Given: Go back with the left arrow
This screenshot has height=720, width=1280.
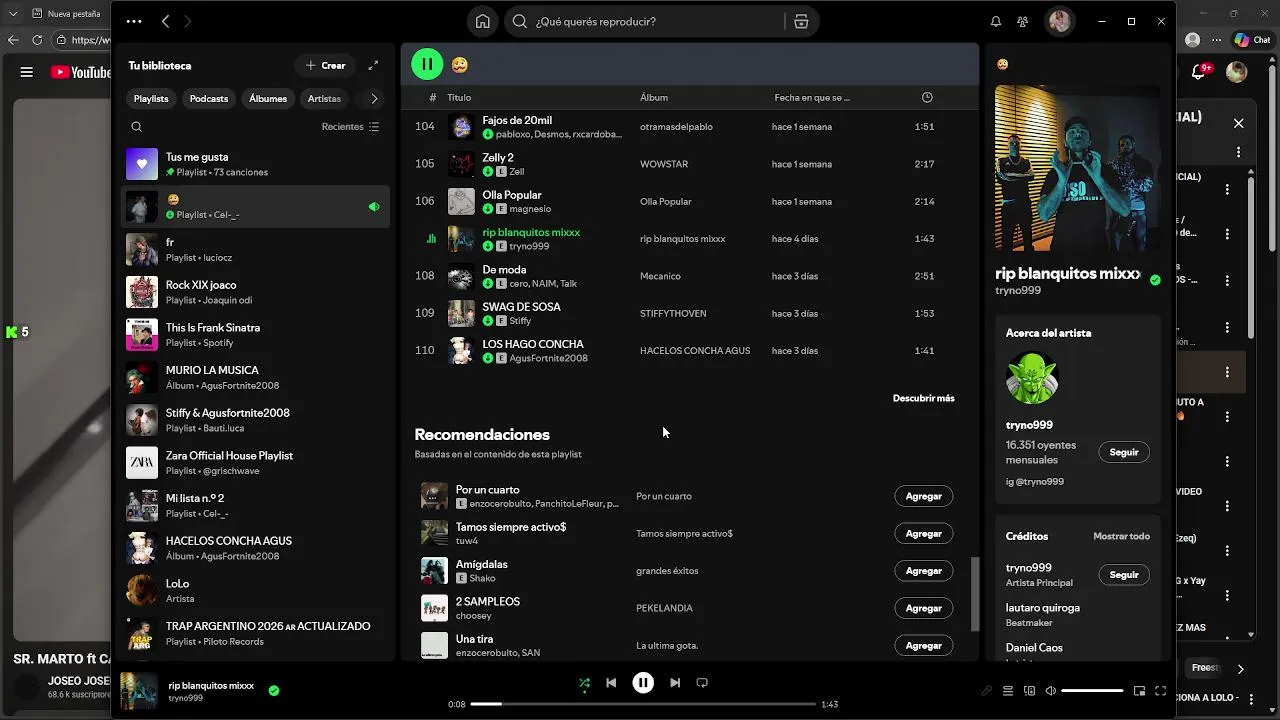Looking at the screenshot, I should 165,21.
